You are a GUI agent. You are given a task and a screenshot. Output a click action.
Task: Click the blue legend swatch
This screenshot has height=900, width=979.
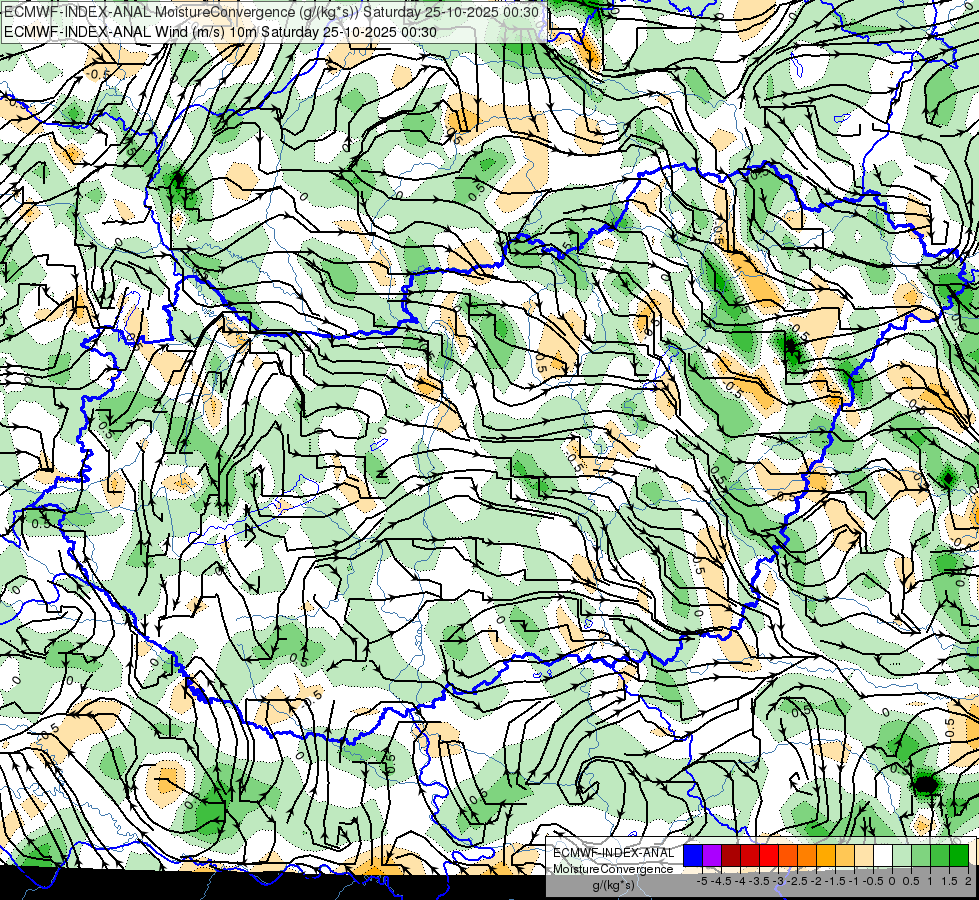(x=693, y=855)
